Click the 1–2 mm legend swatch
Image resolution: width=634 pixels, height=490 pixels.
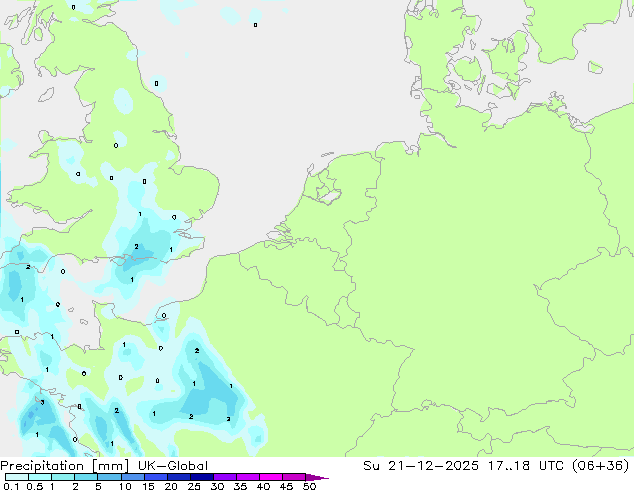point(63,477)
